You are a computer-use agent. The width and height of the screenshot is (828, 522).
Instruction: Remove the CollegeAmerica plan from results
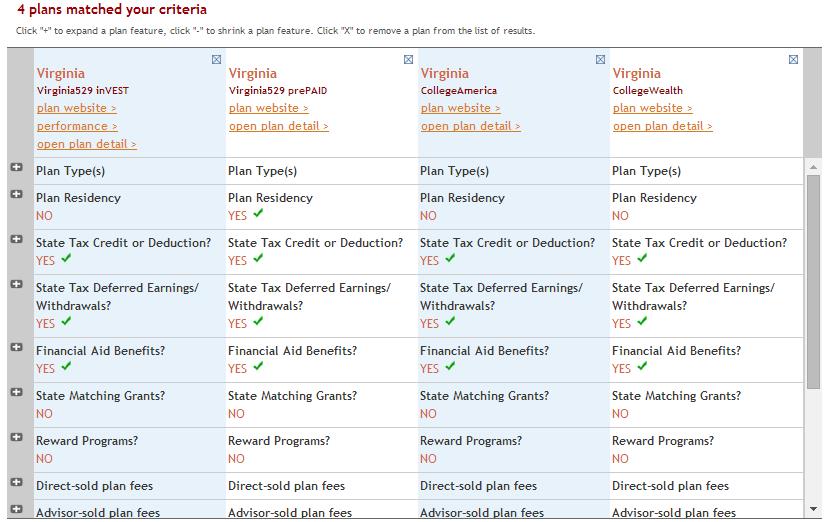pos(600,60)
